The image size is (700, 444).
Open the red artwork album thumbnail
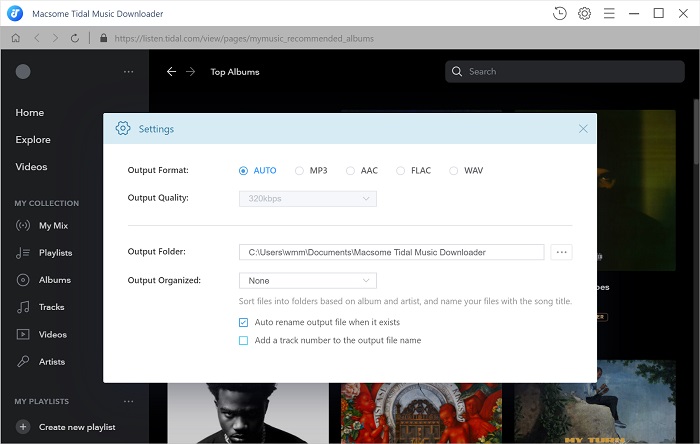point(421,413)
